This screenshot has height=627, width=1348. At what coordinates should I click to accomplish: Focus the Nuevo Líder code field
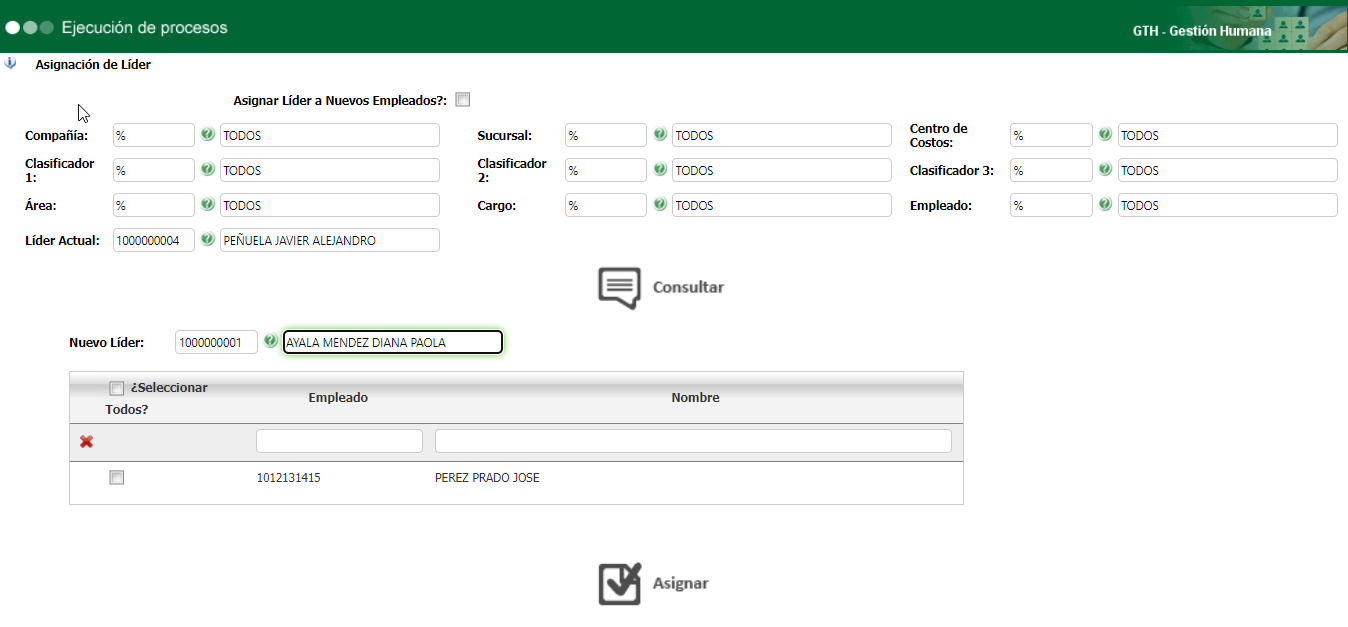(216, 342)
